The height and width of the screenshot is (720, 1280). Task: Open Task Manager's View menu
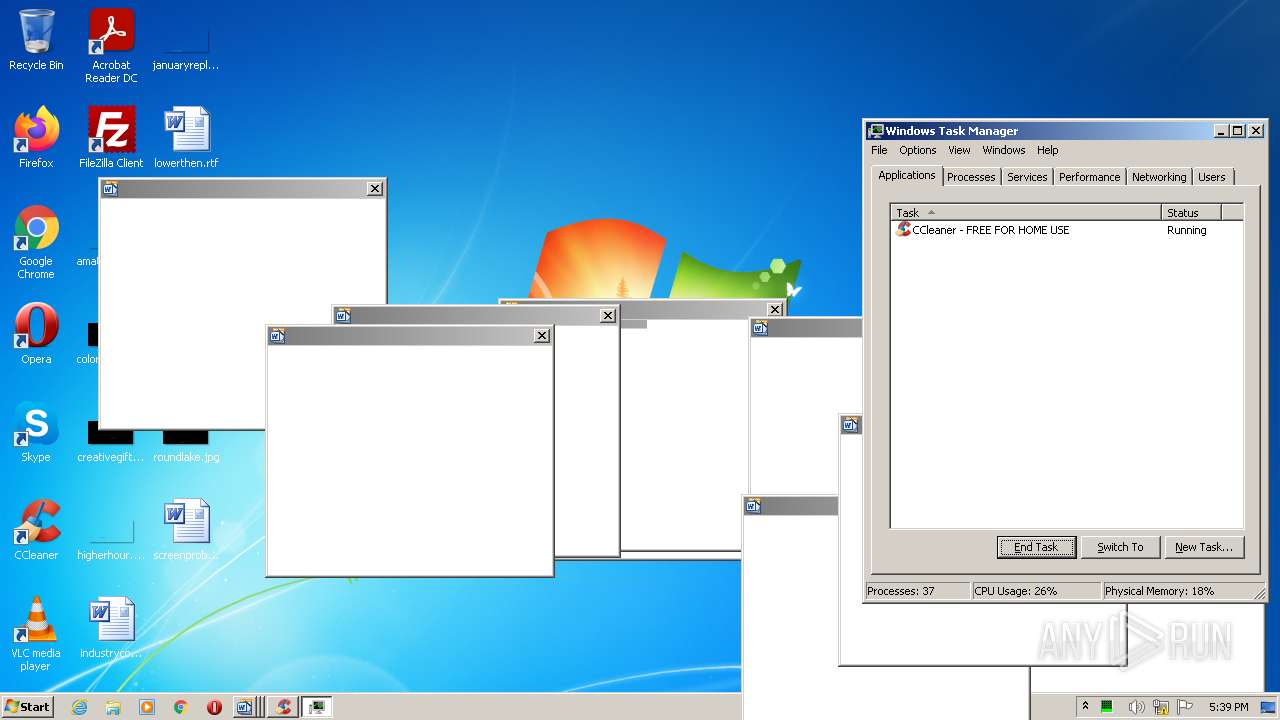[959, 150]
